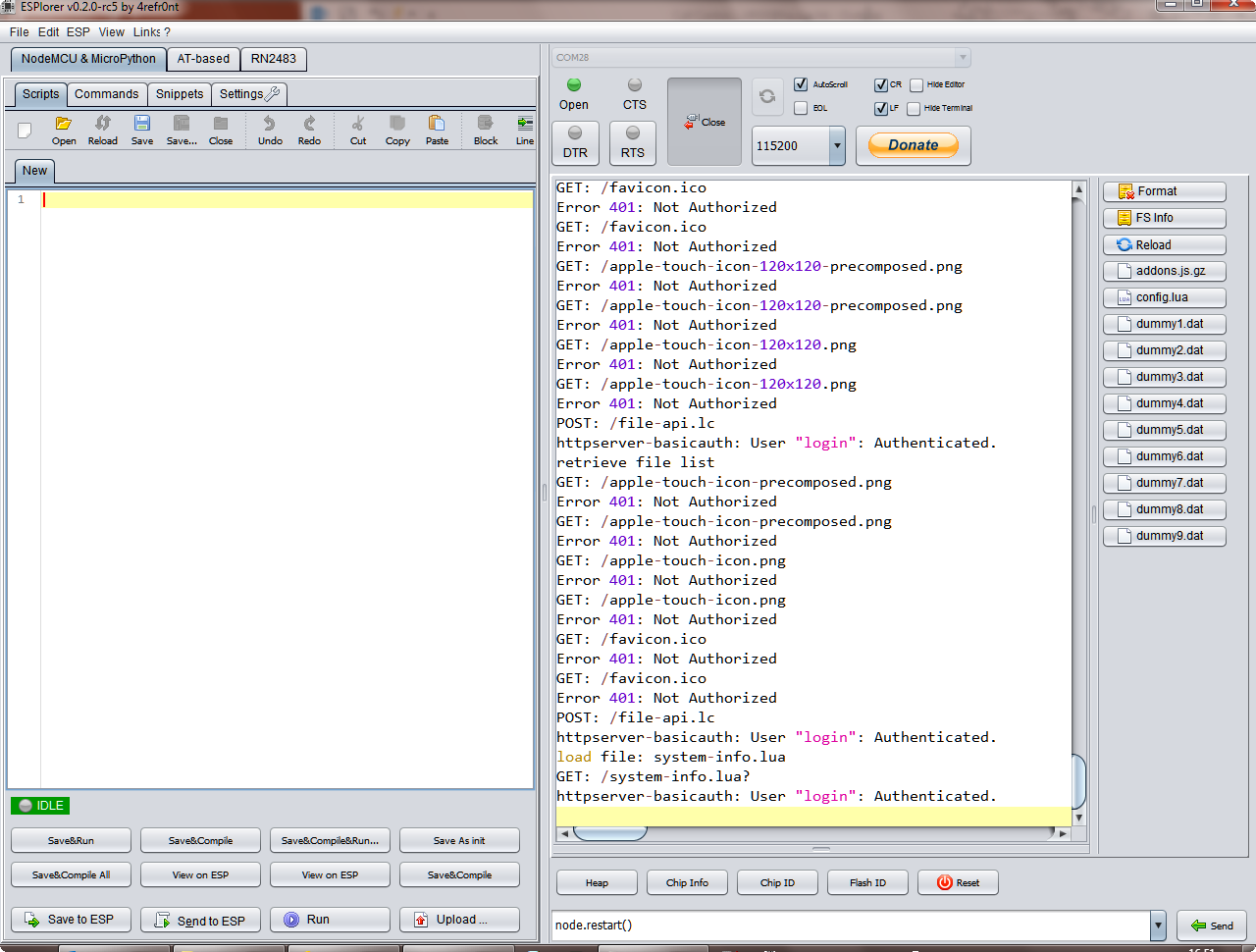Viewport: 1256px width, 952px height.
Task: Redo the last edit
Action: pos(309,130)
